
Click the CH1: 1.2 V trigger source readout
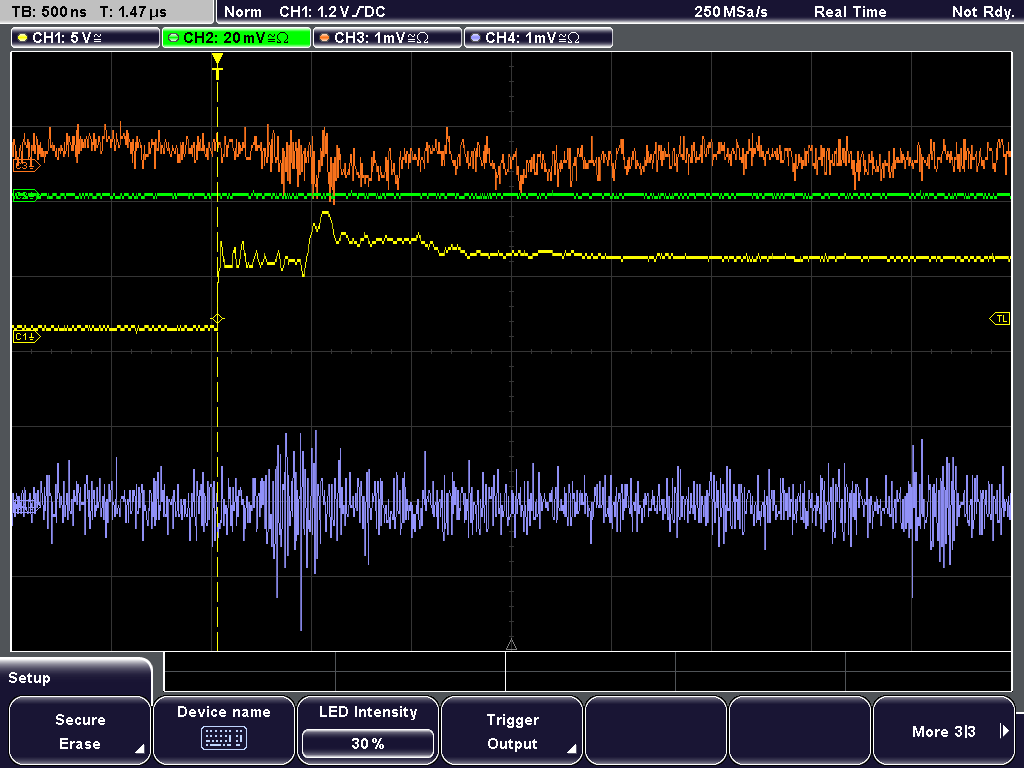point(332,12)
